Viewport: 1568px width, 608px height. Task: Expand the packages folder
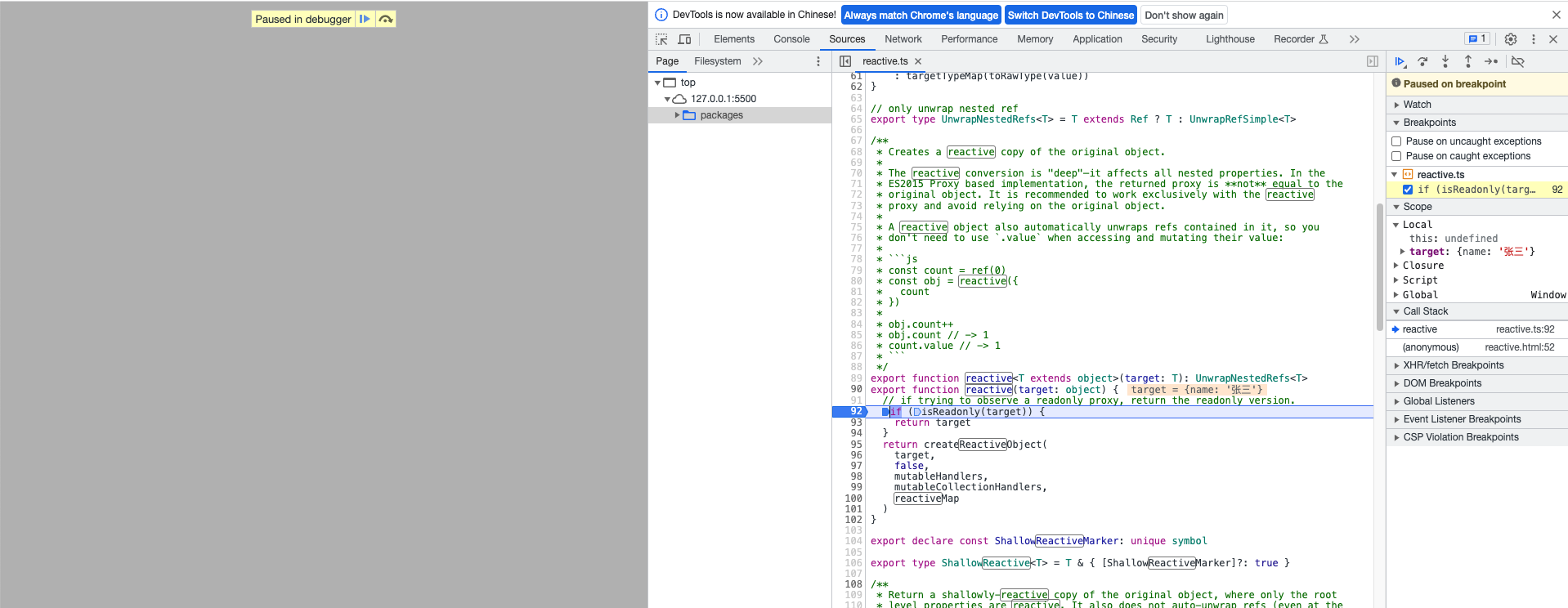(x=677, y=115)
